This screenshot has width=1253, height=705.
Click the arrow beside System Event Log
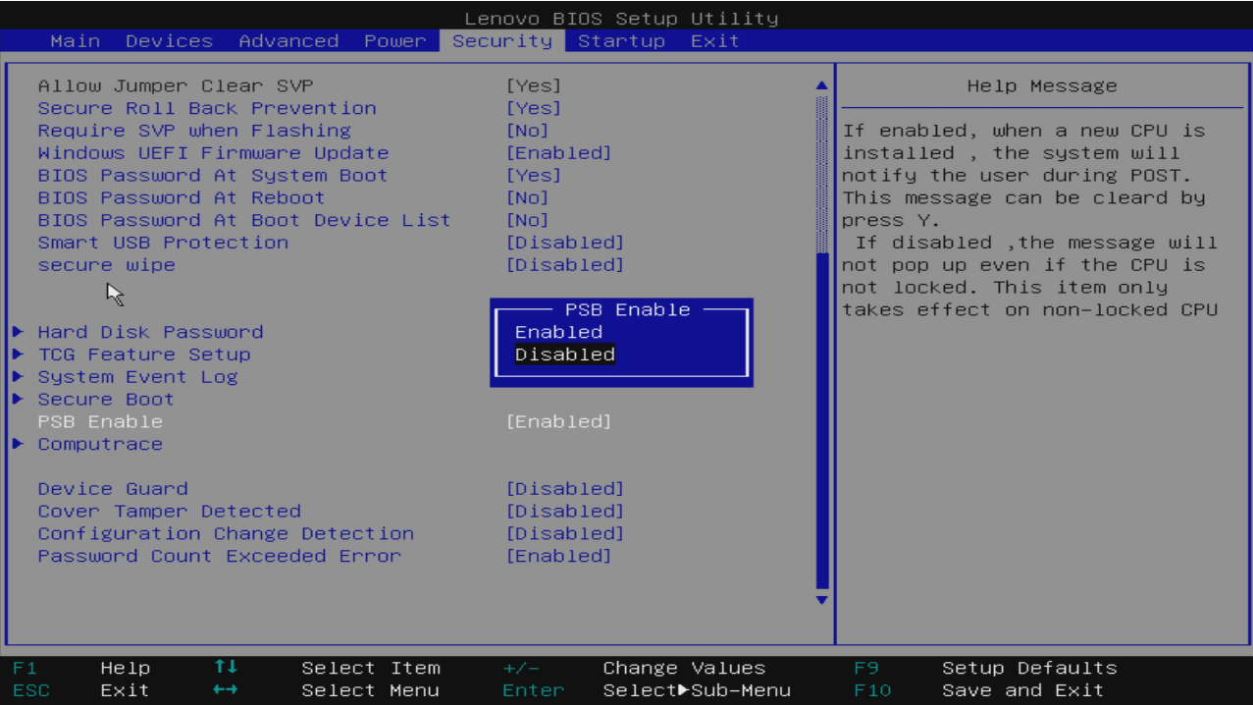point(18,377)
